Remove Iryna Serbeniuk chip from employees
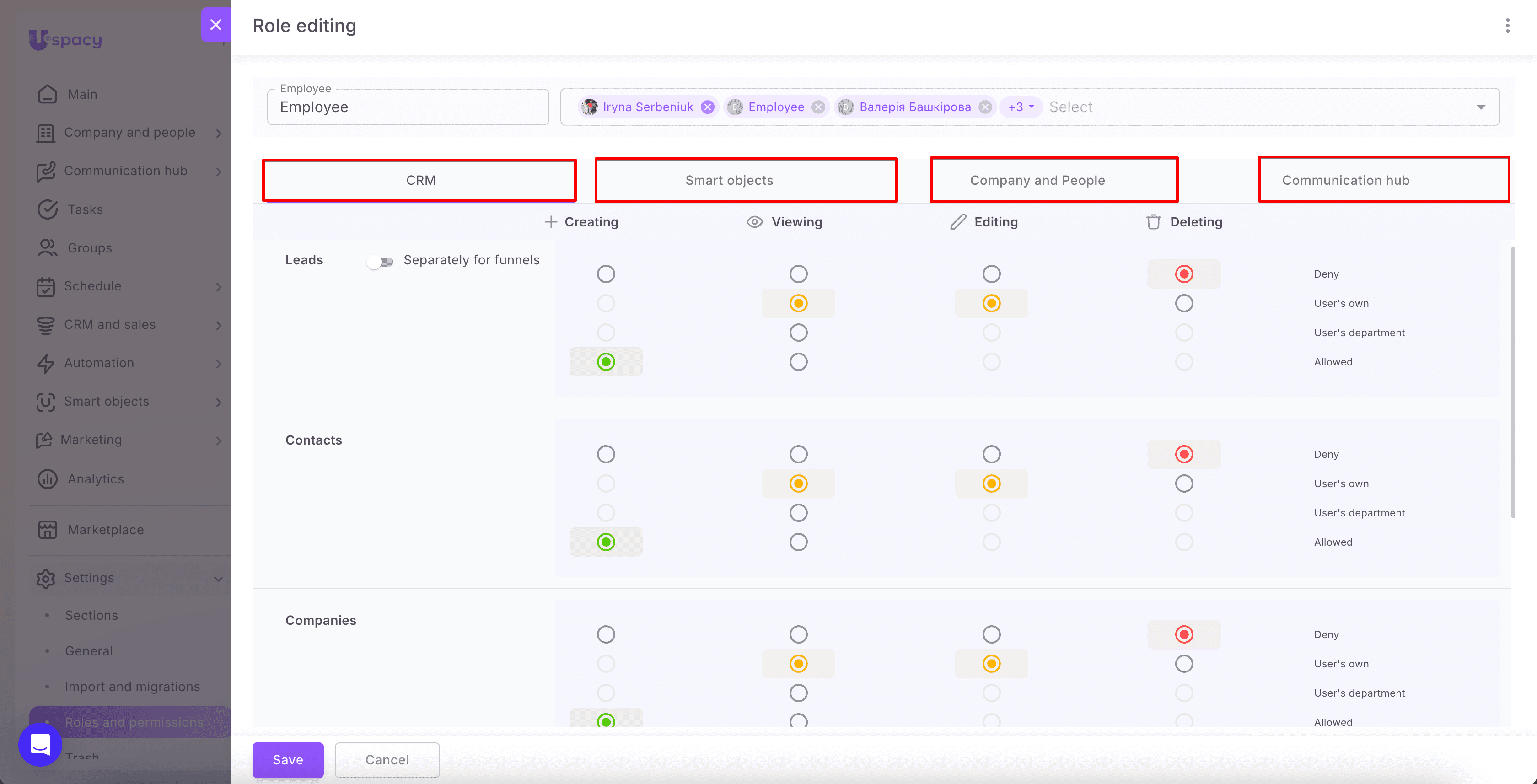 click(708, 107)
